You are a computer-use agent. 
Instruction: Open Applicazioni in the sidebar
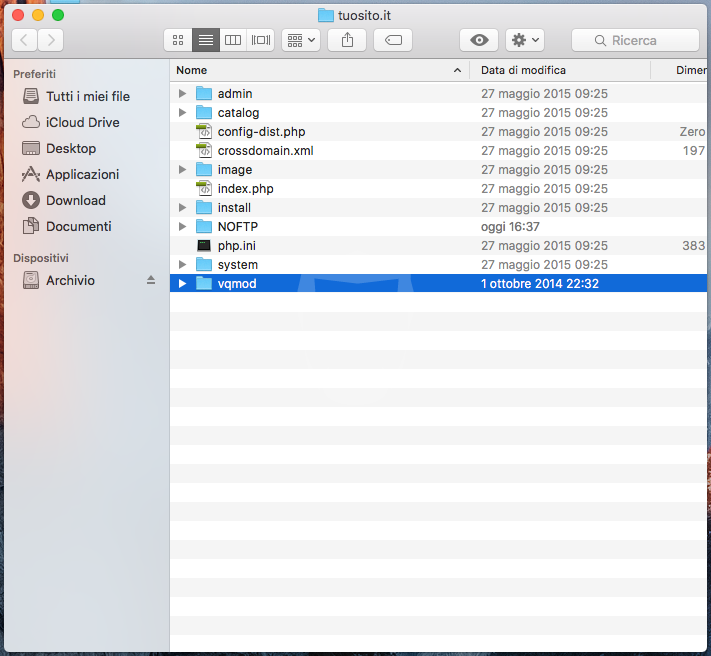71,175
